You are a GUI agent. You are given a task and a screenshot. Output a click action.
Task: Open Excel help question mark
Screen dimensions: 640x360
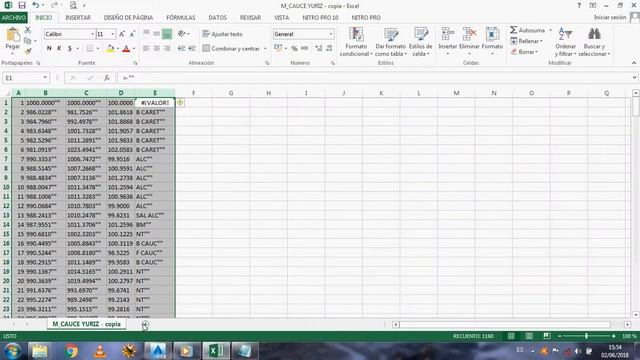(579, 5)
